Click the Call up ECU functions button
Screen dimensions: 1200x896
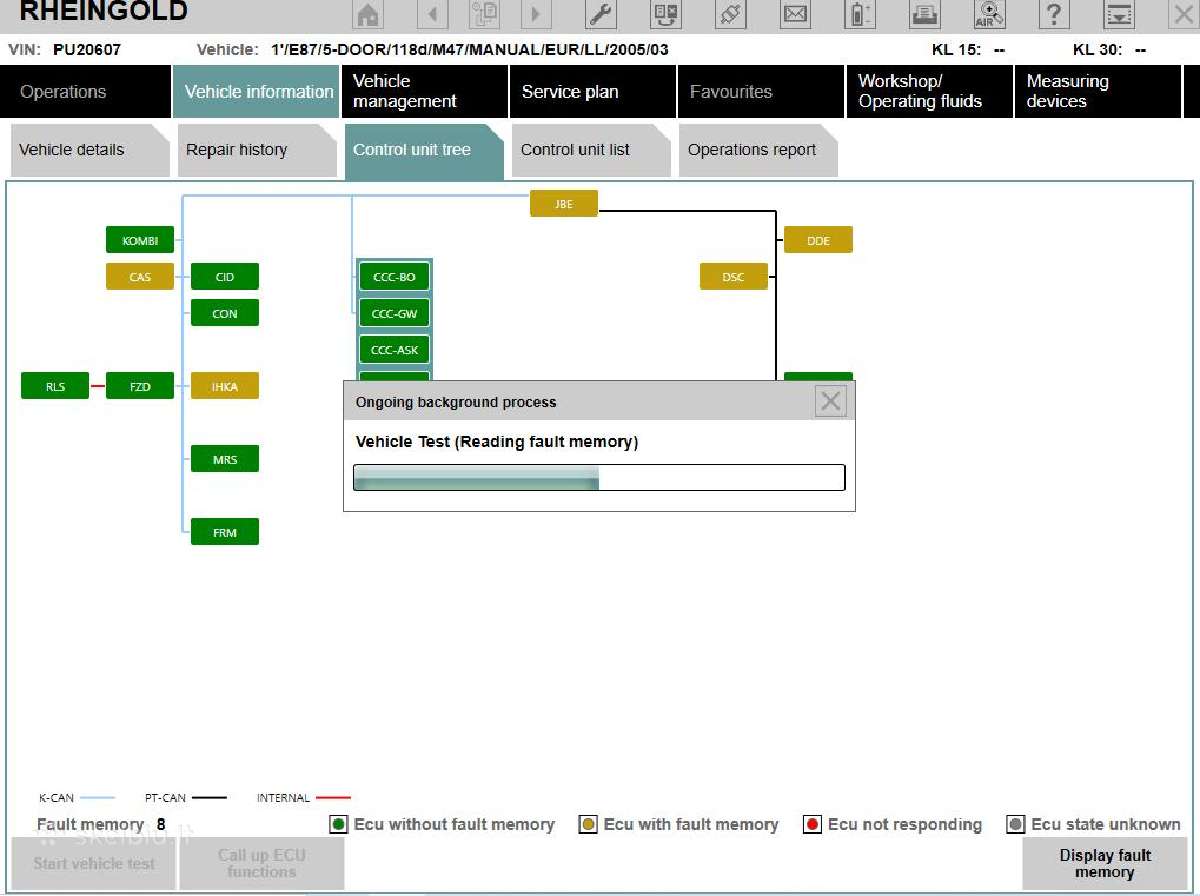click(x=262, y=863)
